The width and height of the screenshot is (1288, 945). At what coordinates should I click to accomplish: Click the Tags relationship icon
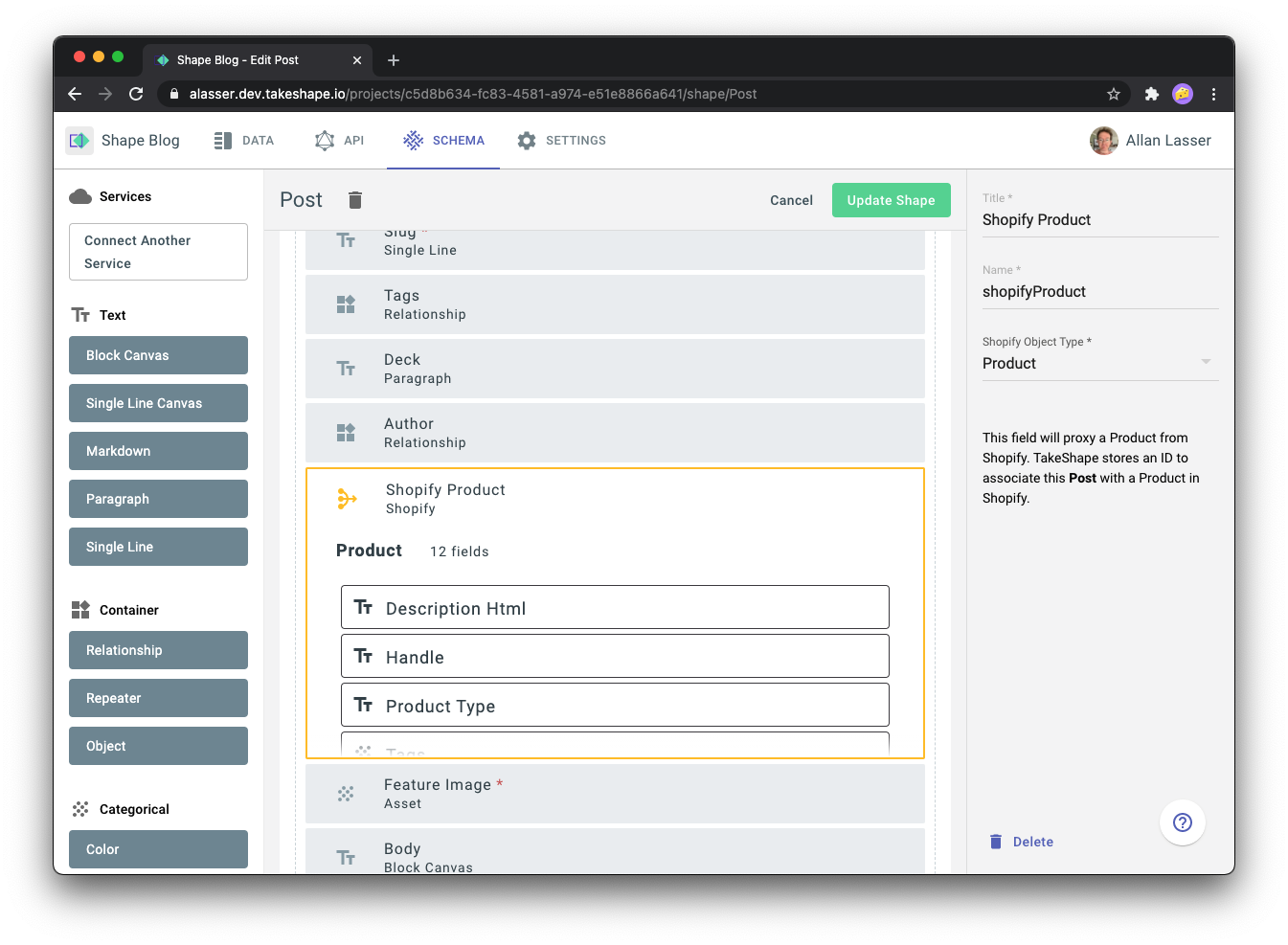point(346,304)
